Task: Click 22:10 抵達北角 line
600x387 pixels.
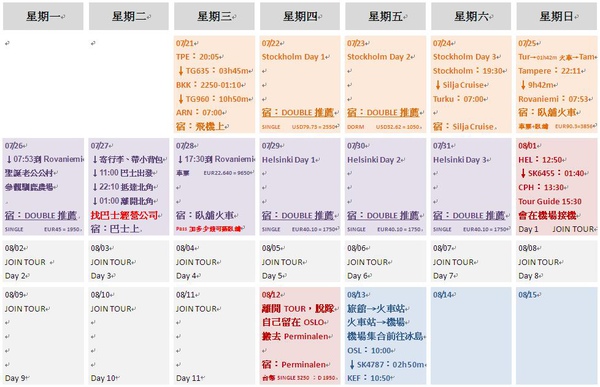Action: (x=122, y=187)
